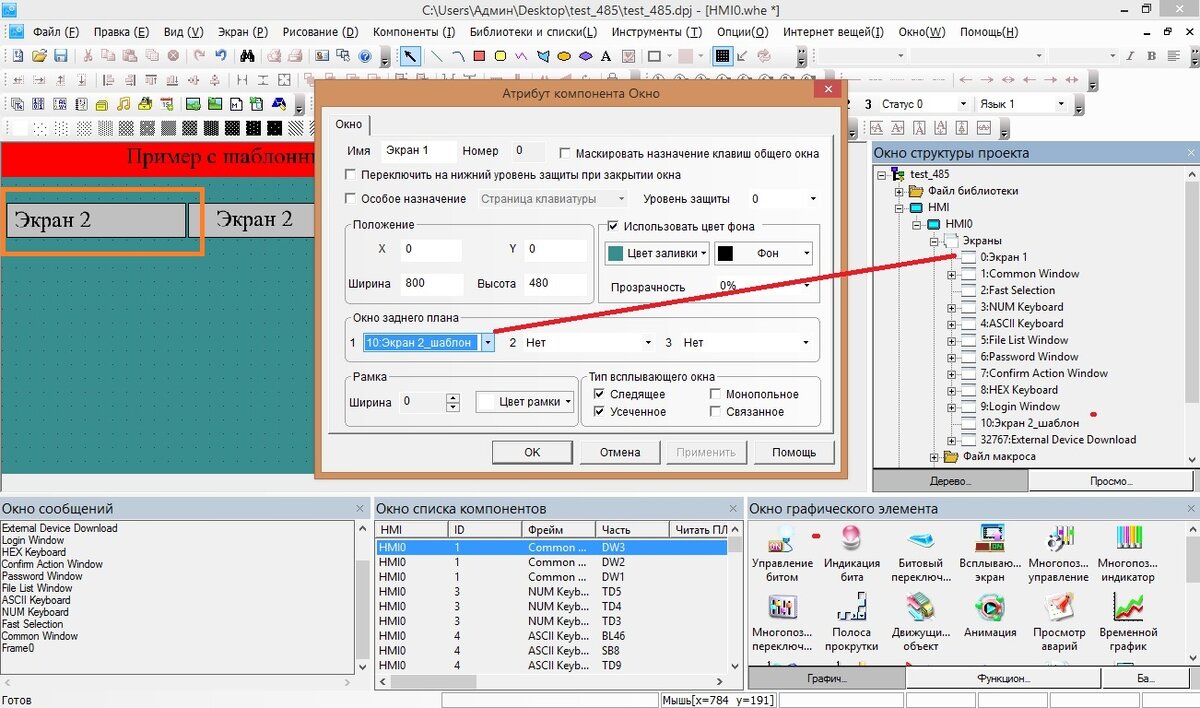This screenshot has width=1200, height=708.
Task: Toggle 'Следящее' popup type checkbox
Action: click(x=599, y=394)
